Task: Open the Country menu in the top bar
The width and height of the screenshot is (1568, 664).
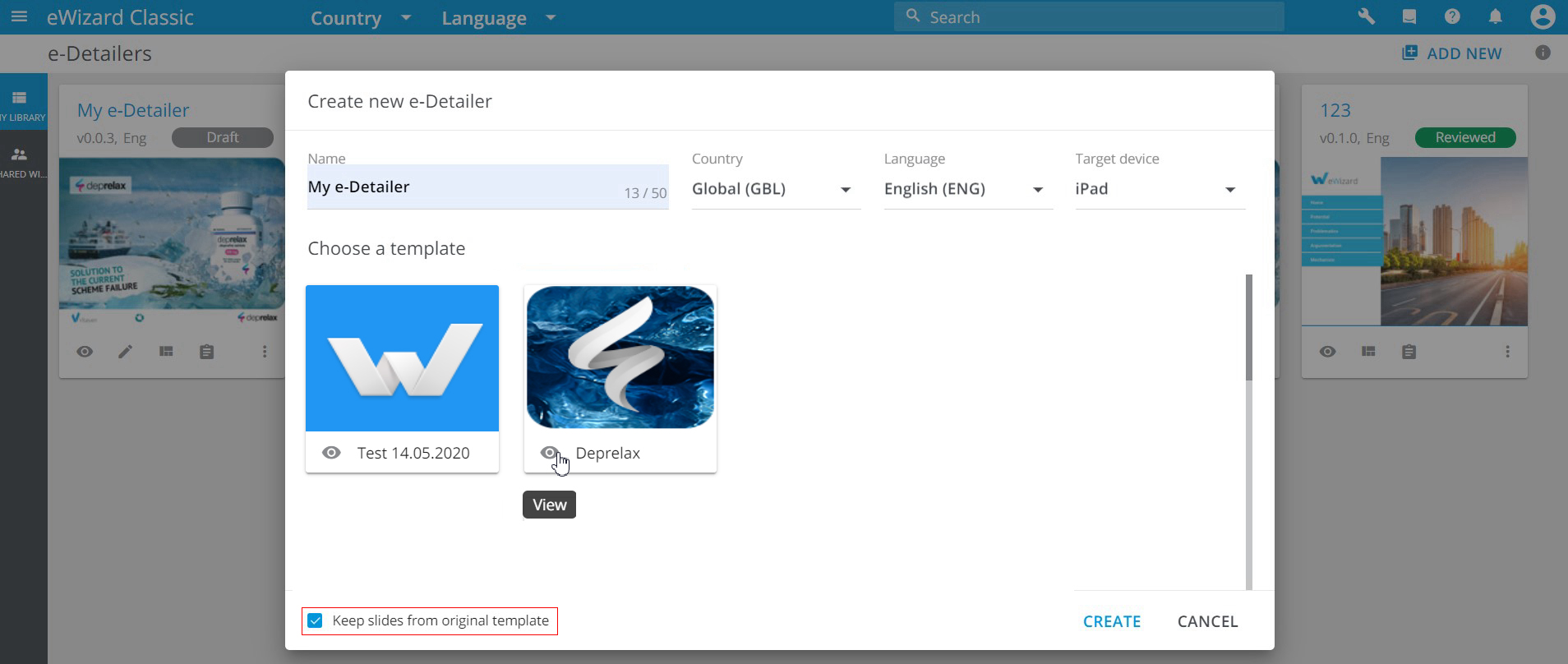Action: coord(360,18)
